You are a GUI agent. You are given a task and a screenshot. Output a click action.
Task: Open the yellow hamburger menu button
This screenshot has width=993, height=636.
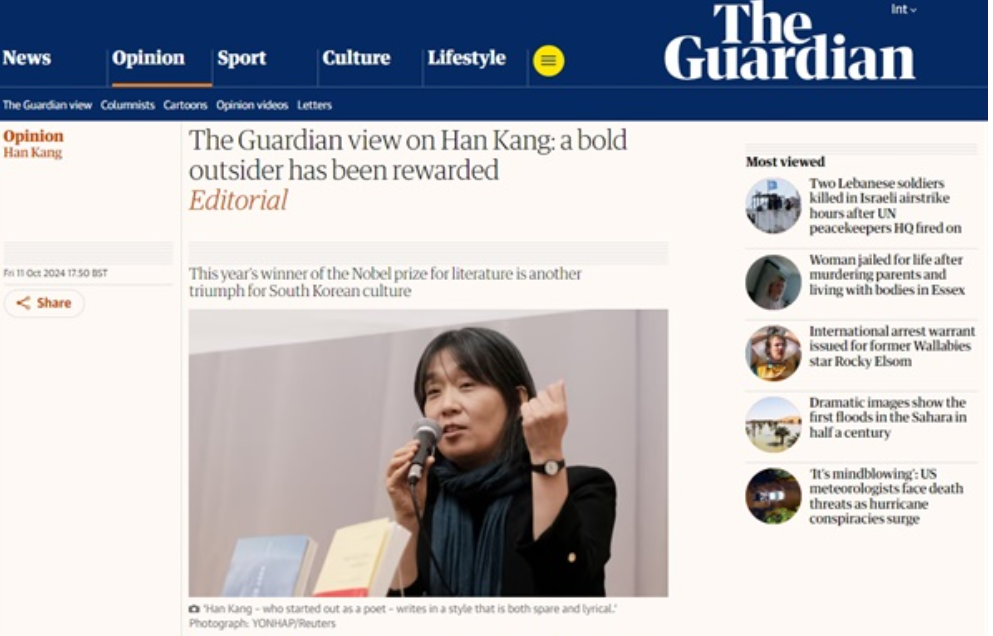pyautogui.click(x=548, y=61)
